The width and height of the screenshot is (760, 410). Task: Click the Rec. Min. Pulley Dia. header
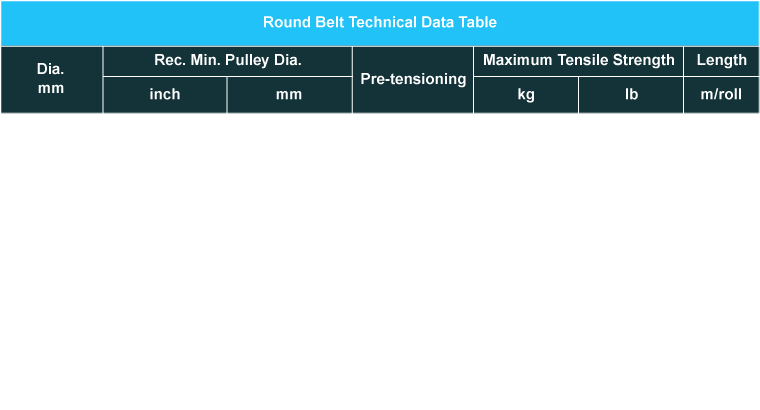click(x=228, y=61)
